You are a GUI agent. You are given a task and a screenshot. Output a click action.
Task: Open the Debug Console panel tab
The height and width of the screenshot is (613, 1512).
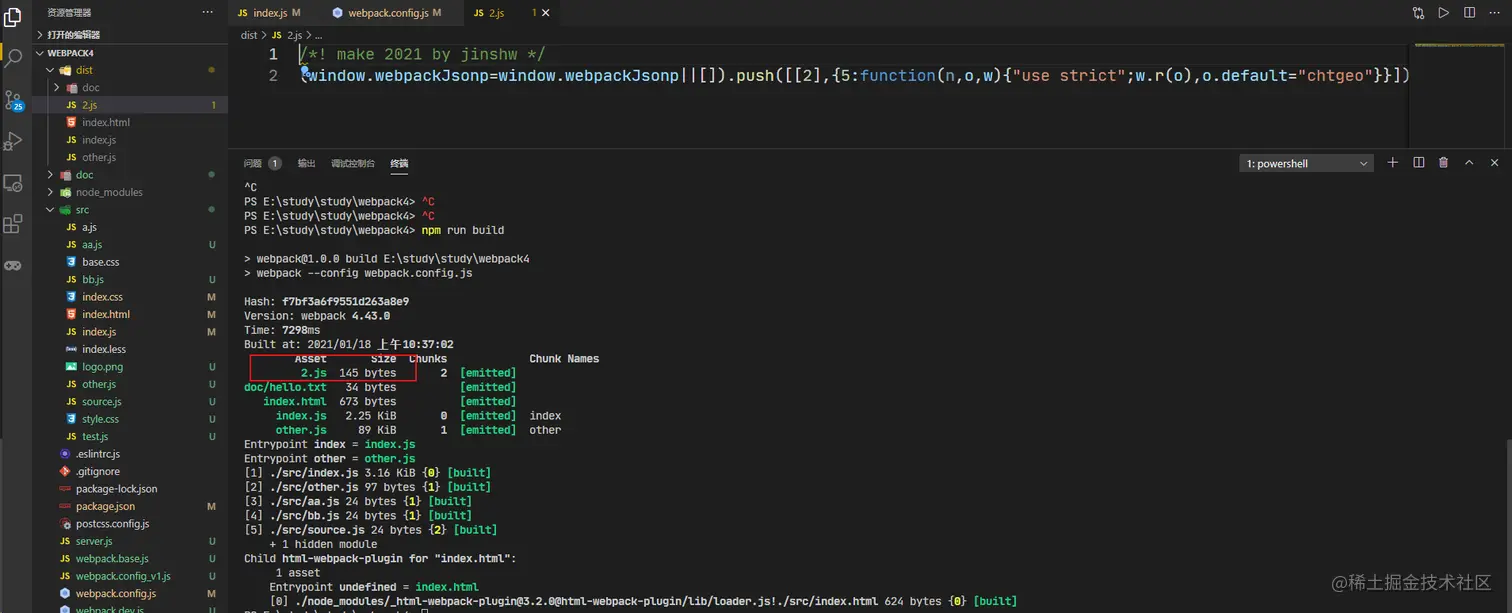353,163
